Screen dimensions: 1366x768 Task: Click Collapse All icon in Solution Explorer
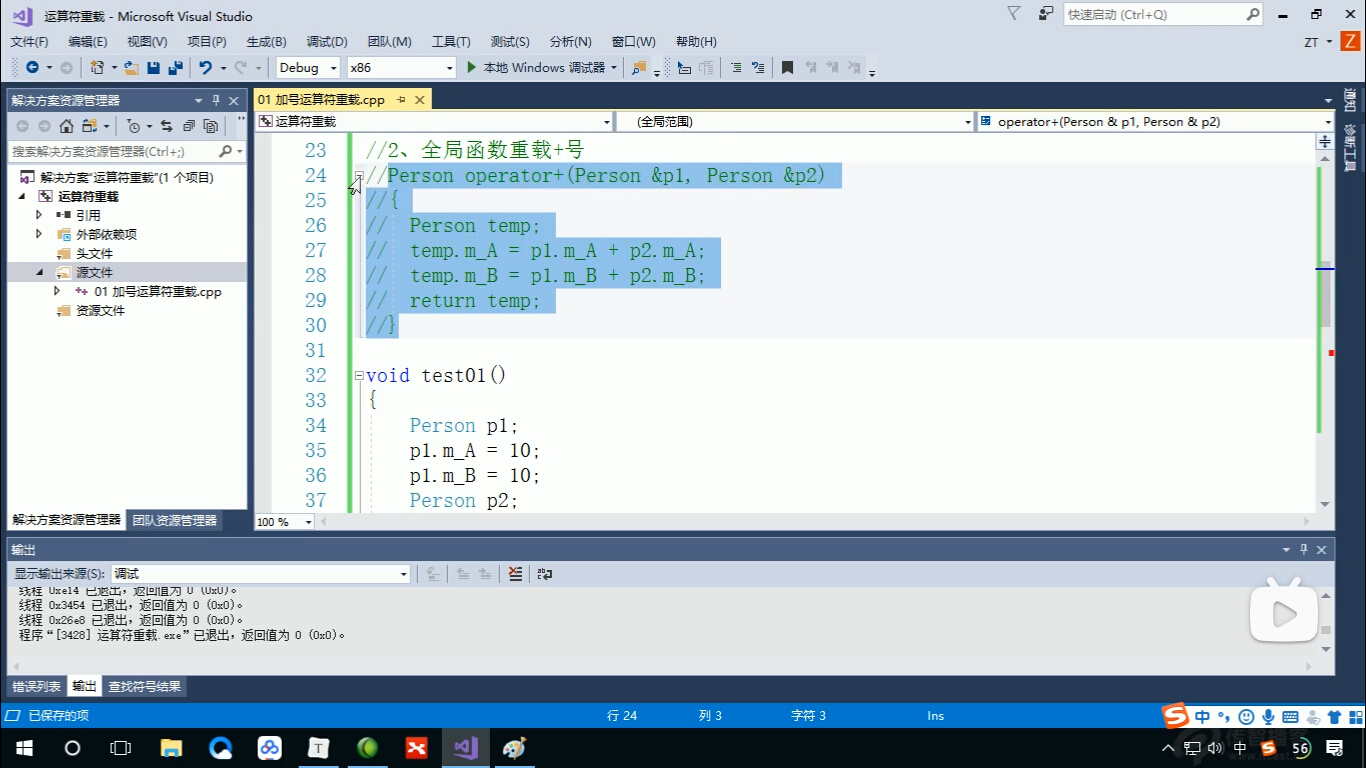point(188,126)
